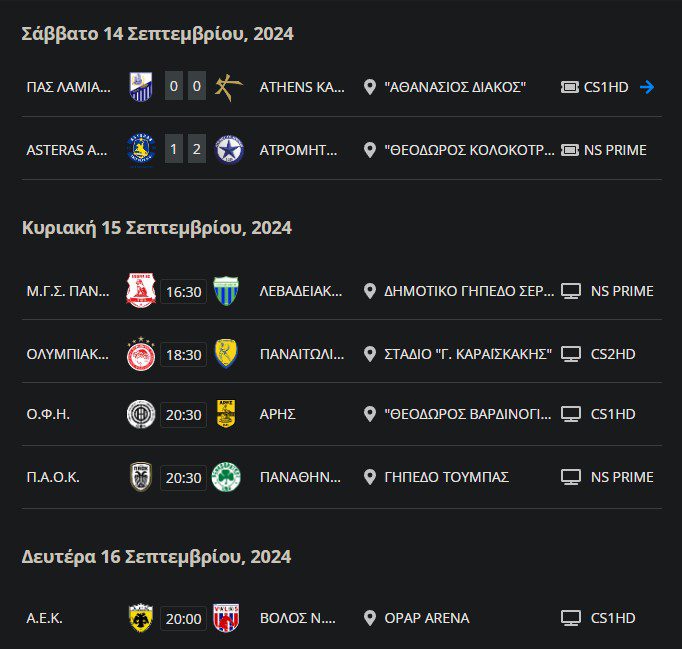This screenshot has height=649, width=682.
Task: Select the ΟΛΥΜΠΙΑΚ... home team name
Action: click(68, 354)
